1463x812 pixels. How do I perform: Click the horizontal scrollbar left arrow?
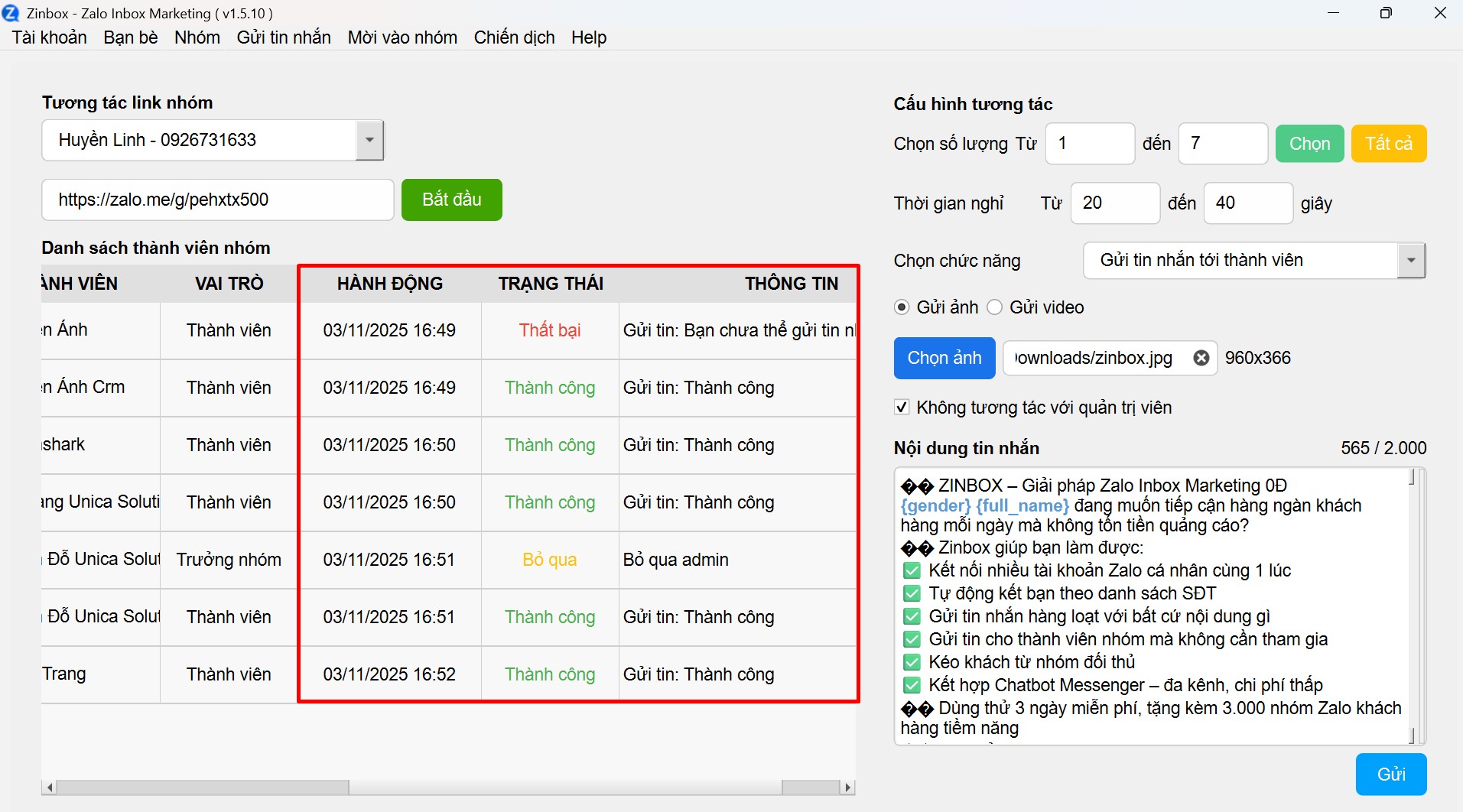[50, 787]
